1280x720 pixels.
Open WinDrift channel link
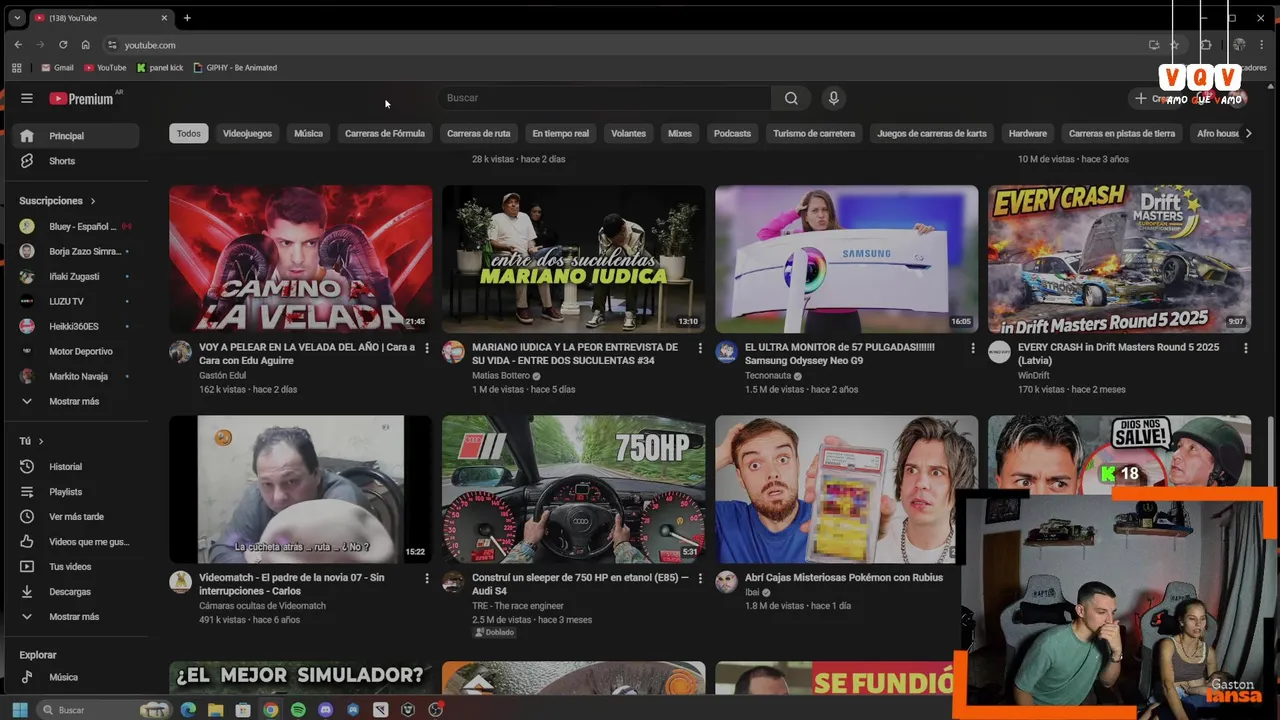pyautogui.click(x=1033, y=376)
